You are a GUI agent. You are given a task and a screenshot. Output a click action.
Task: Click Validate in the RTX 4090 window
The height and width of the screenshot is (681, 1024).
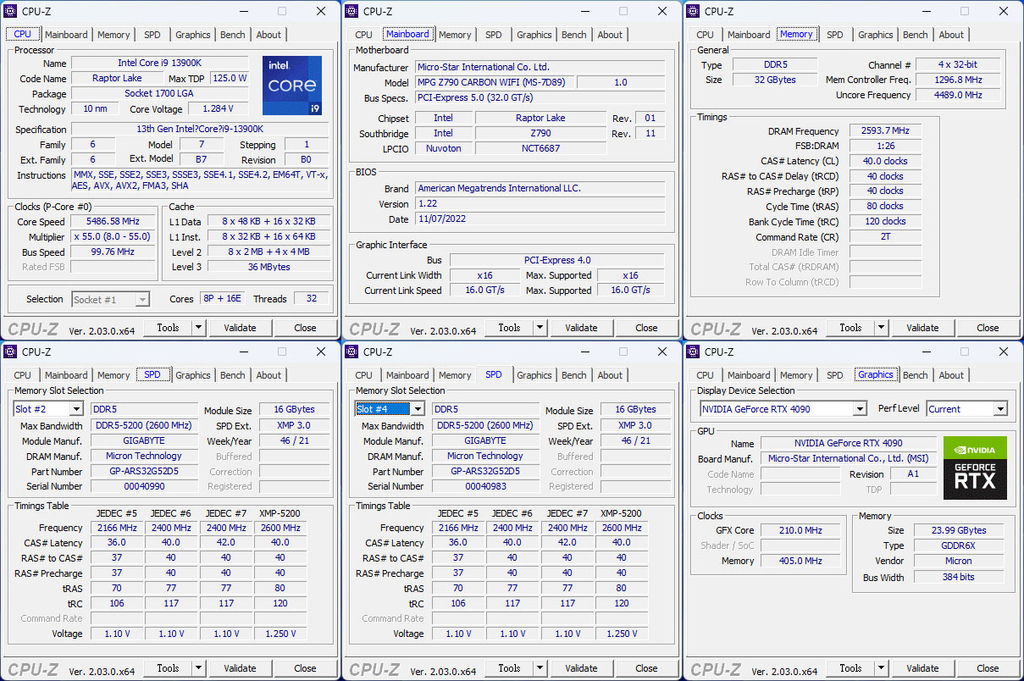[922, 669]
